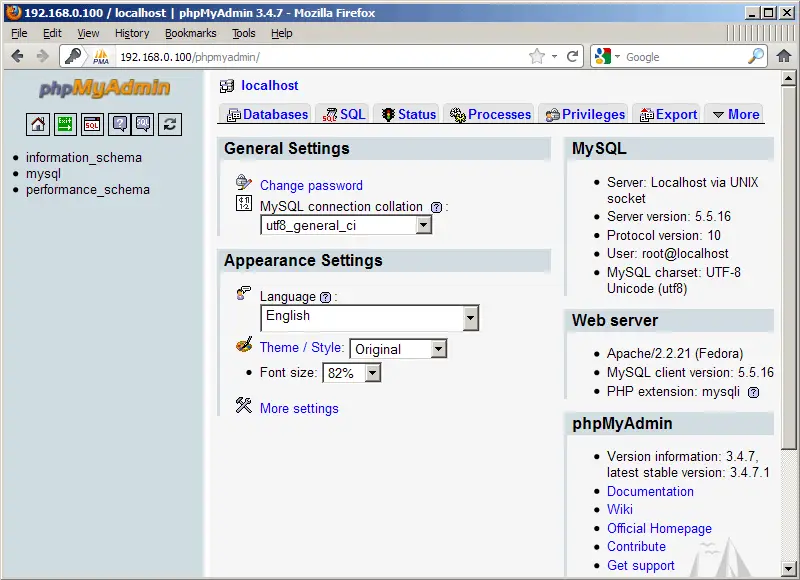Go to phpMyAdmin home icon in sidebar

click(x=38, y=124)
